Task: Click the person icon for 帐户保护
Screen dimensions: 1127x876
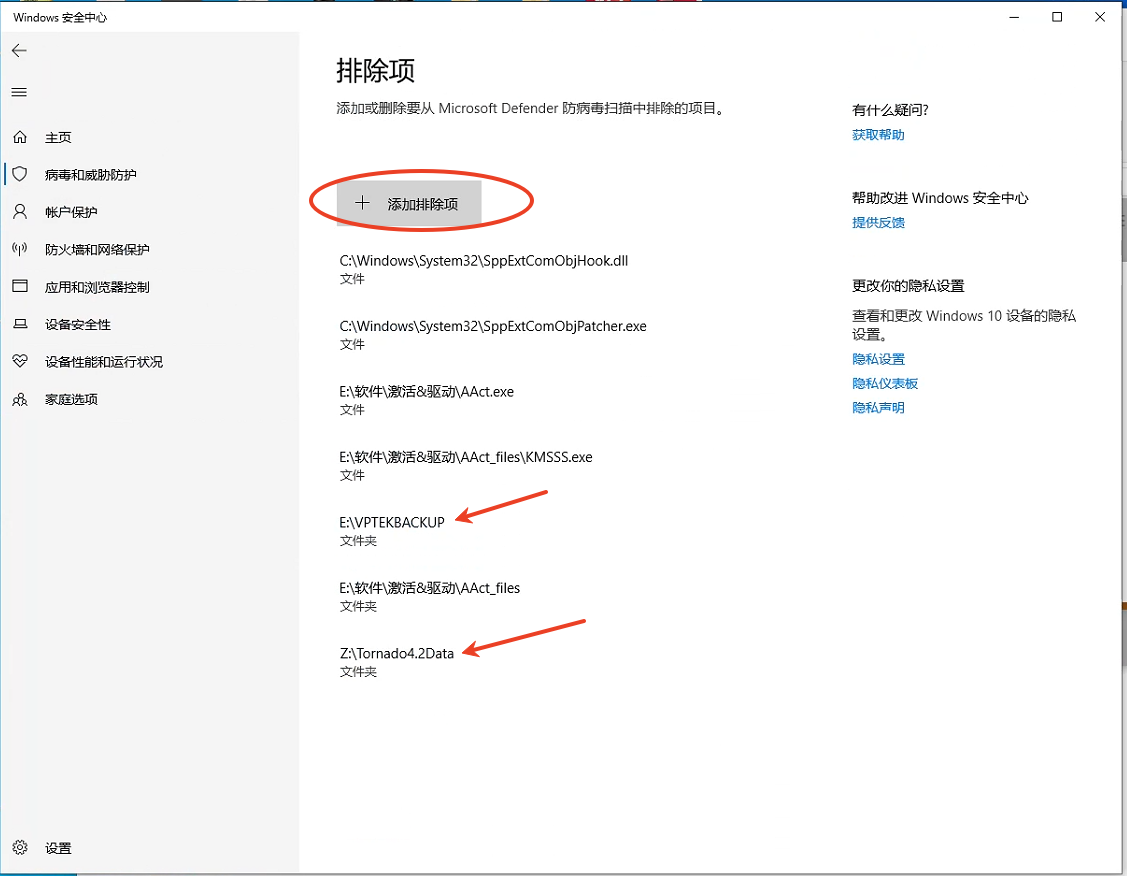Action: click(x=20, y=211)
